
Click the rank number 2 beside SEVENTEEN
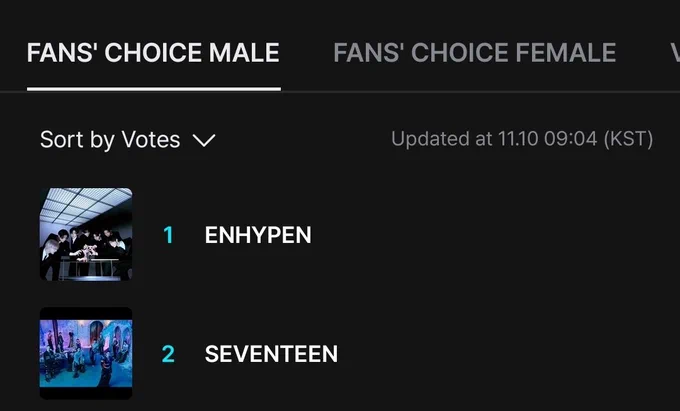point(168,354)
